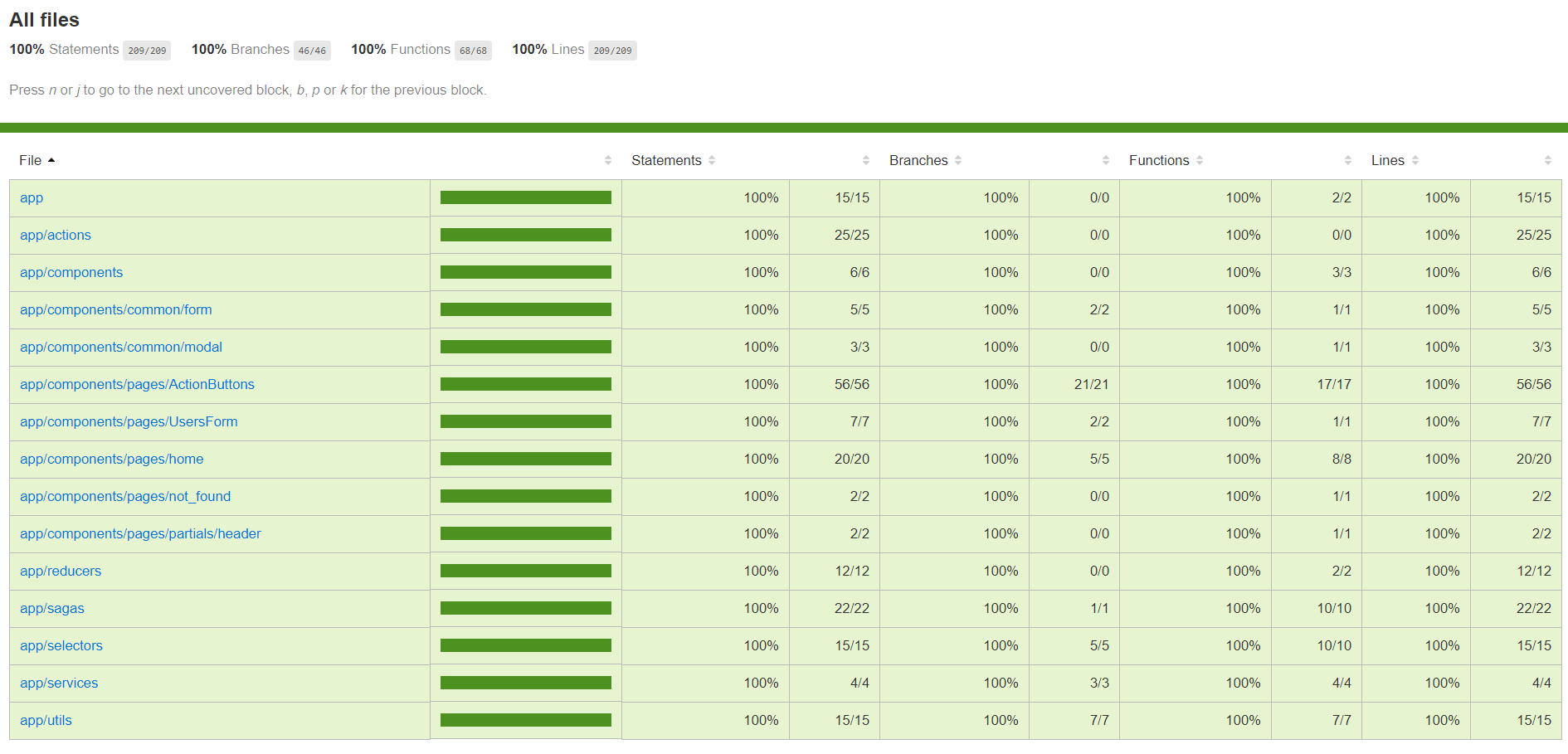Open app/components/pages/partials/header link
This screenshot has width=1568, height=754.
tap(140, 534)
